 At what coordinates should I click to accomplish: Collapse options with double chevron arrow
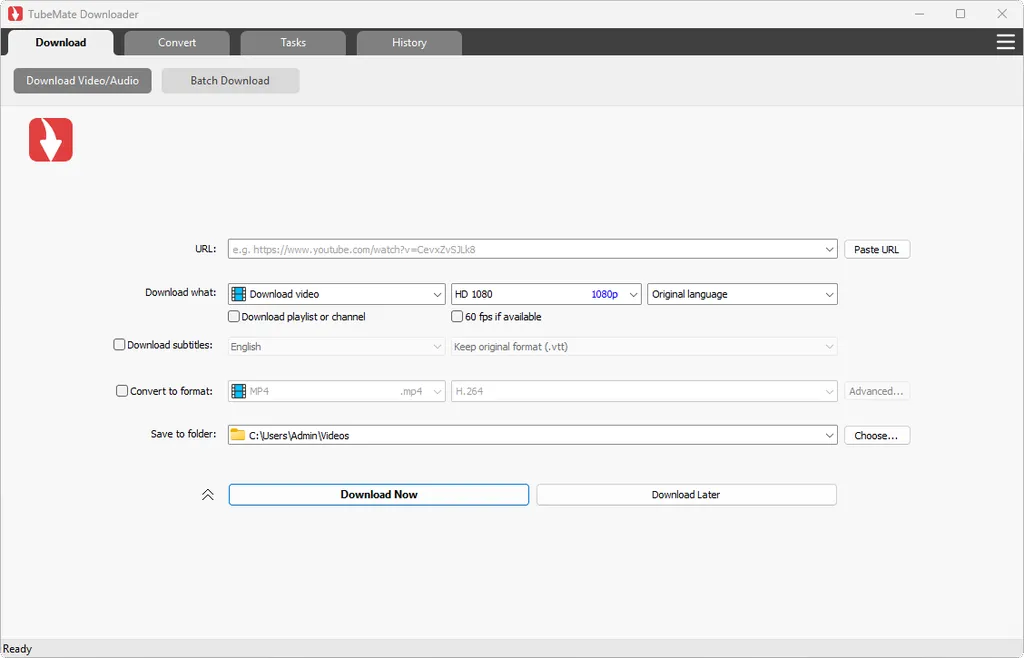[208, 495]
